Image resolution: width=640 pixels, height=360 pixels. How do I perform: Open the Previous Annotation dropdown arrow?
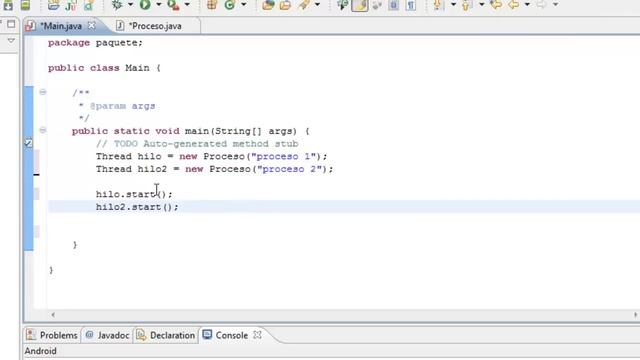coord(482,4)
